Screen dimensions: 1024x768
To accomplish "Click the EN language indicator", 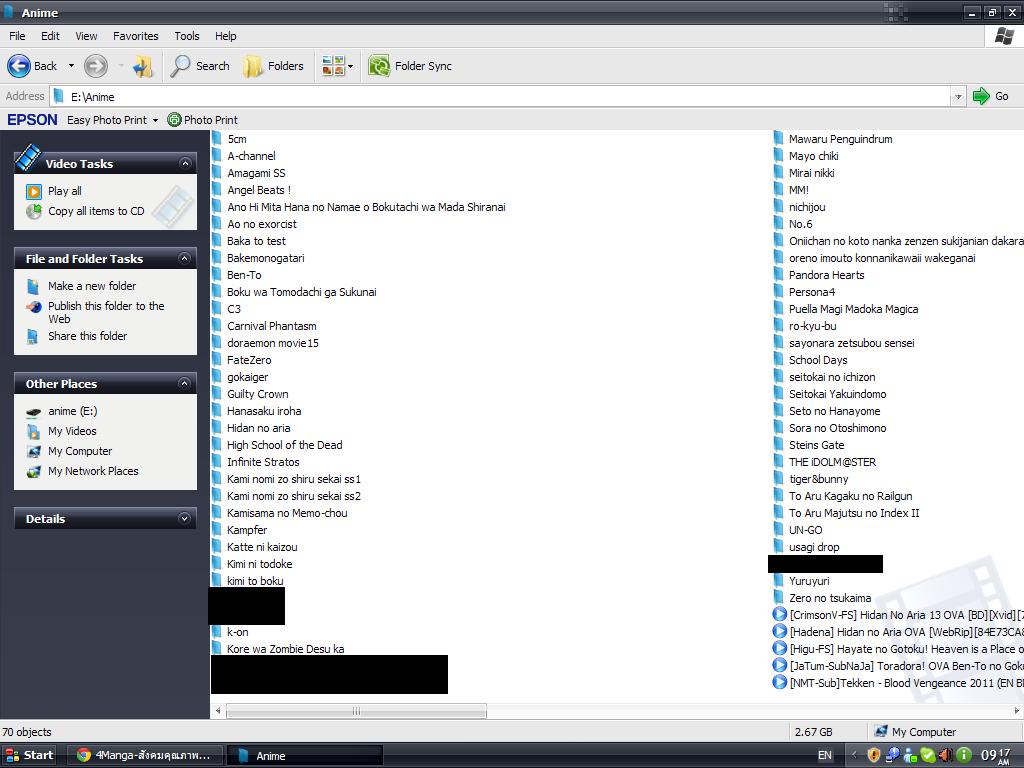I will pos(825,755).
